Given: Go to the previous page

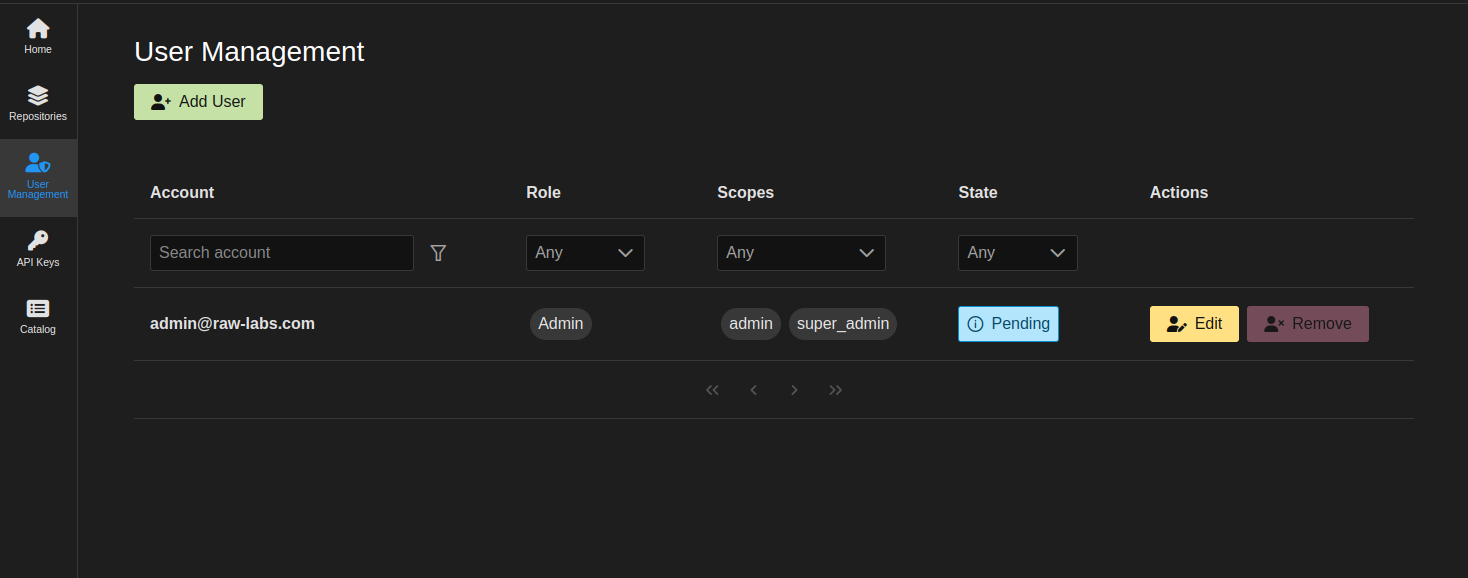Looking at the screenshot, I should click(x=753, y=390).
